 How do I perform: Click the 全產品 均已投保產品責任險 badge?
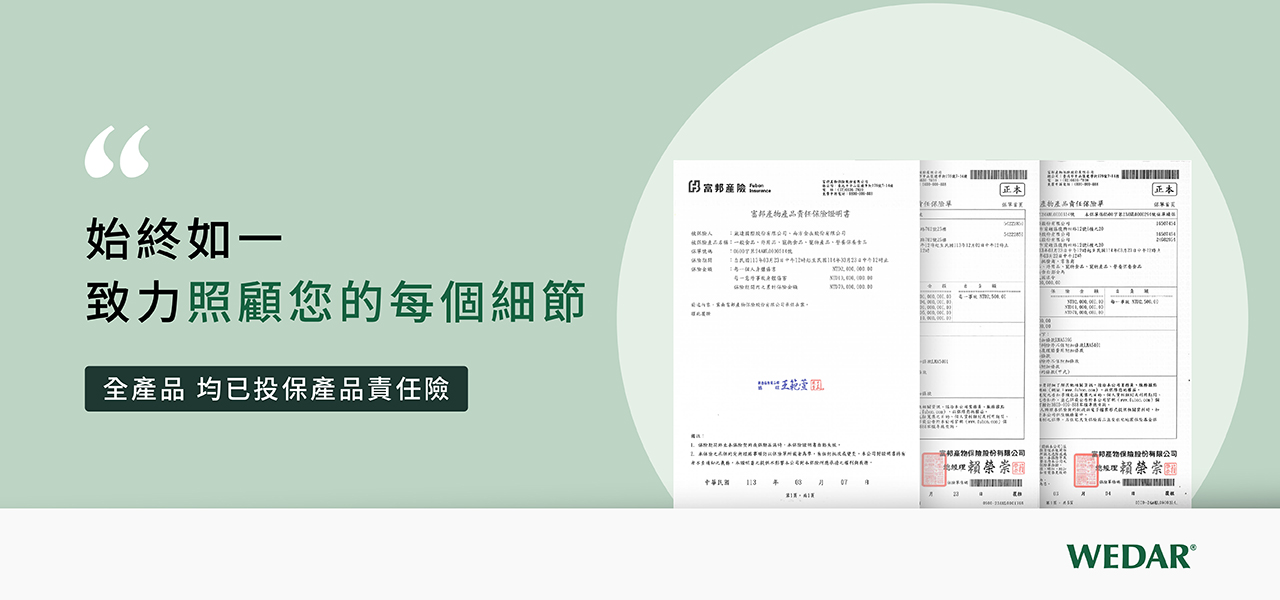point(276,389)
